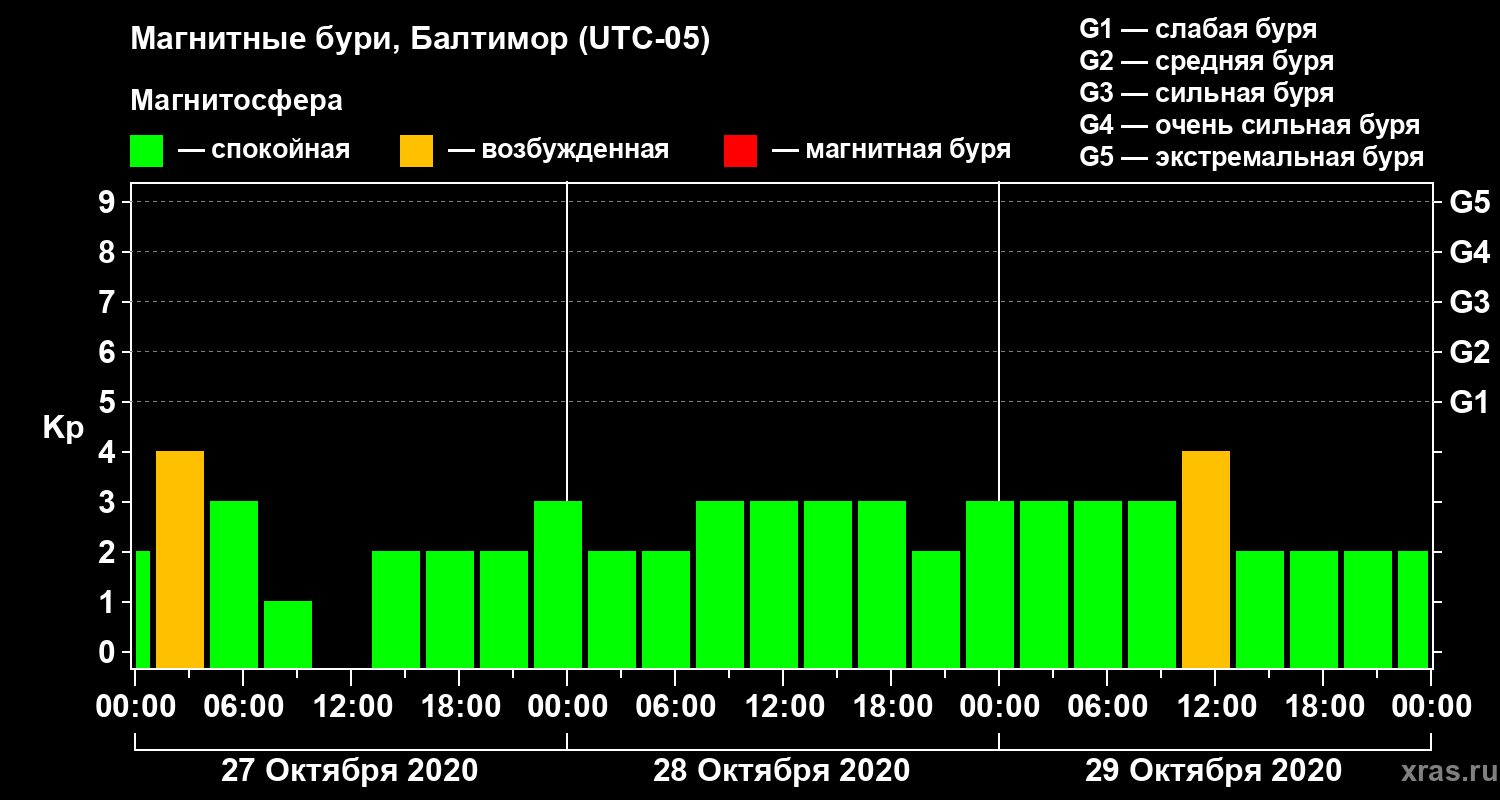The width and height of the screenshot is (1500, 800).
Task: Click the final 00:00 label ending 29 October
Action: [x=1430, y=707]
